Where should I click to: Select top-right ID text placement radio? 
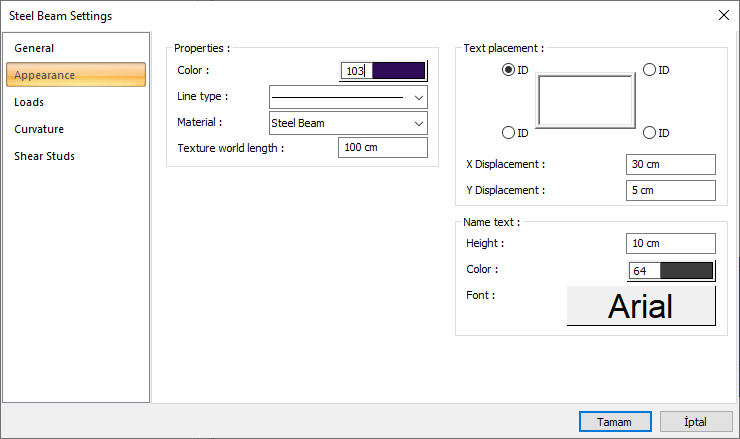pos(649,70)
